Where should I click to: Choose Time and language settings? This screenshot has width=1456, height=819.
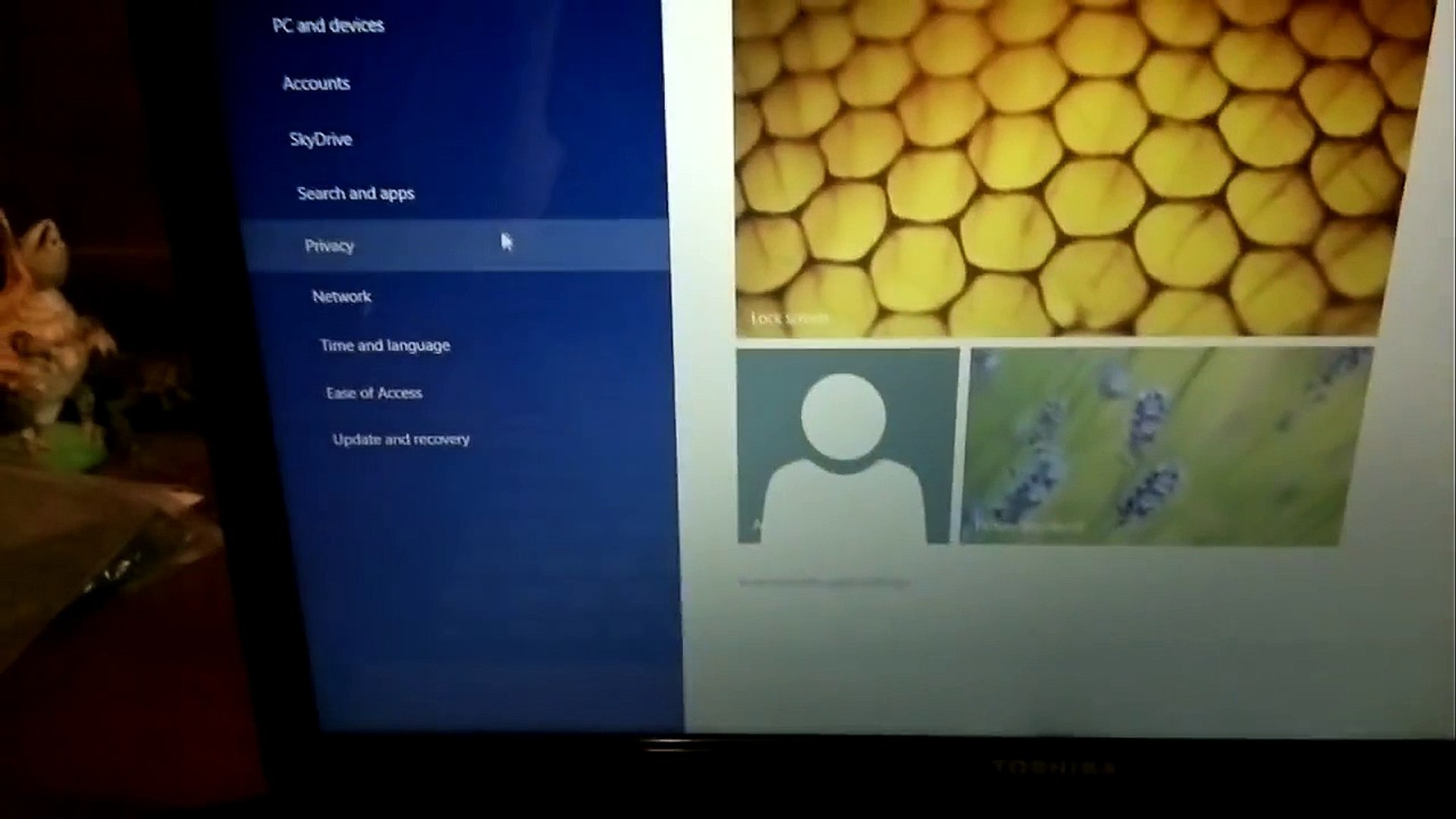click(x=384, y=346)
